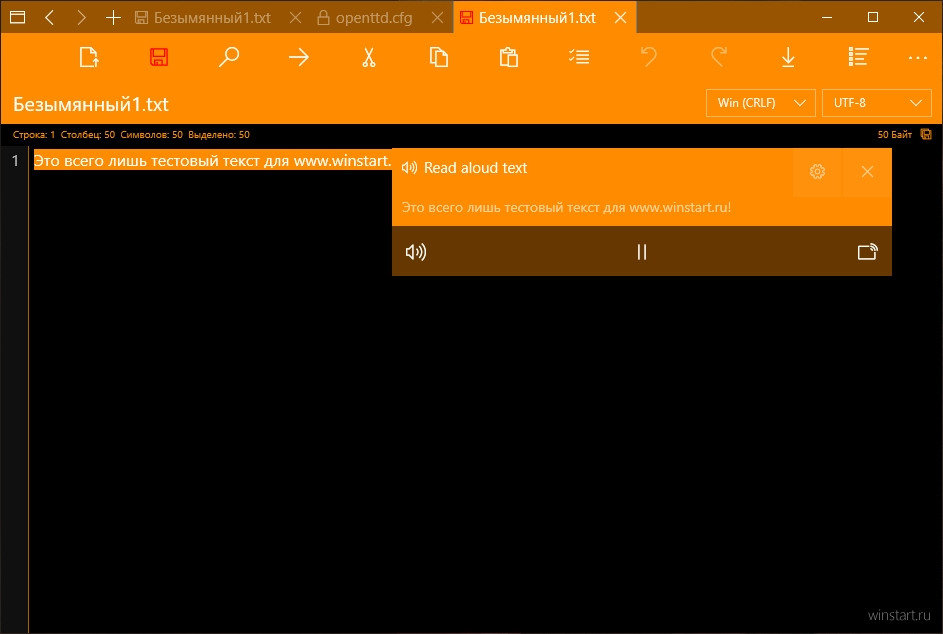Click the highlighted text on line 1

click(x=213, y=161)
